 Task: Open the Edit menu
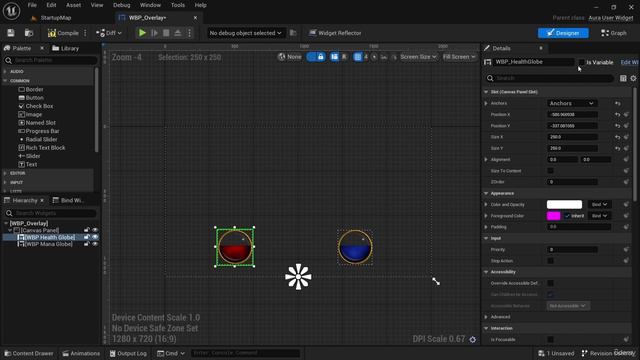tap(51, 5)
